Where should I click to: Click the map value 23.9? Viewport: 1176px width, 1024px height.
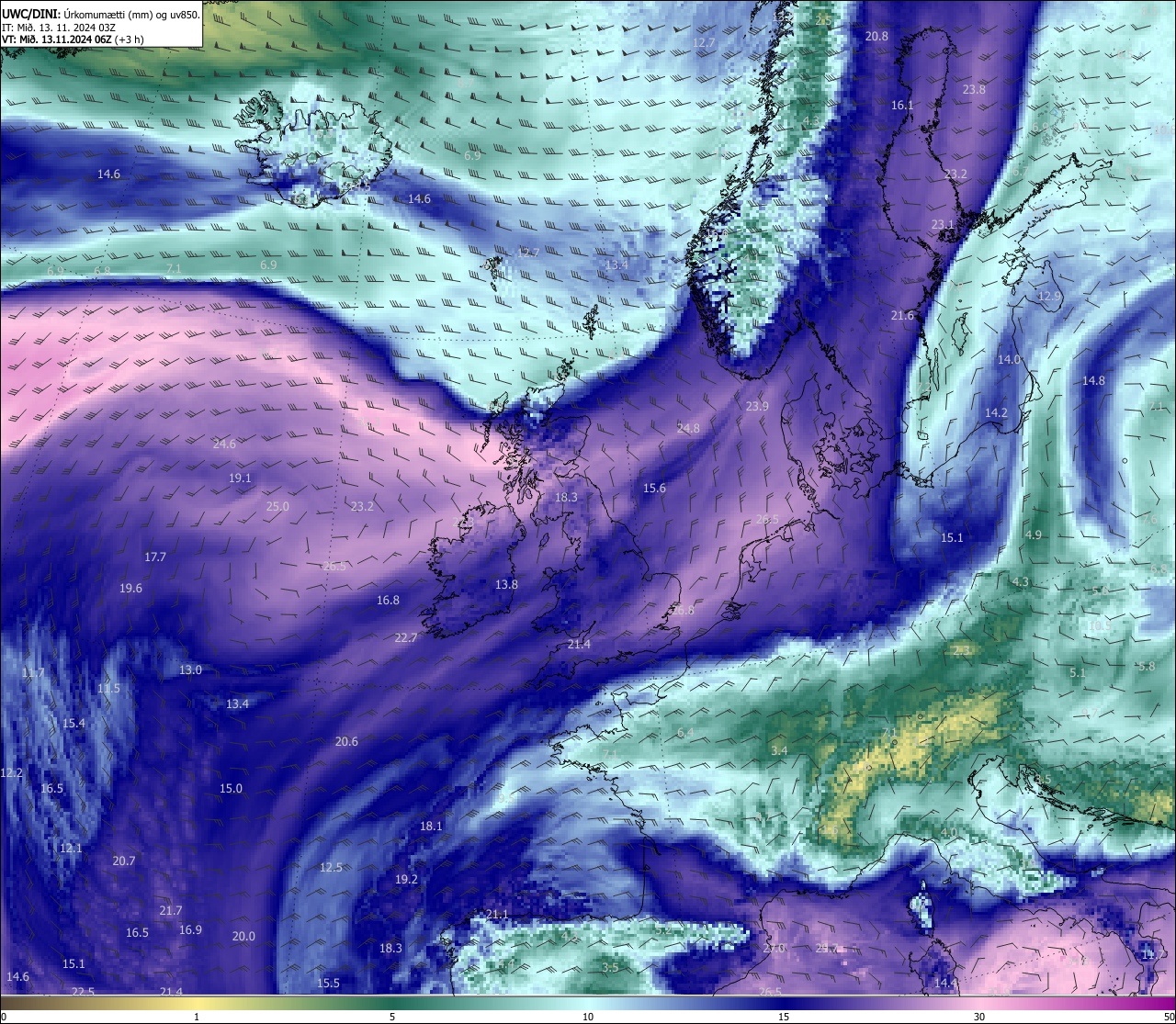757,407
